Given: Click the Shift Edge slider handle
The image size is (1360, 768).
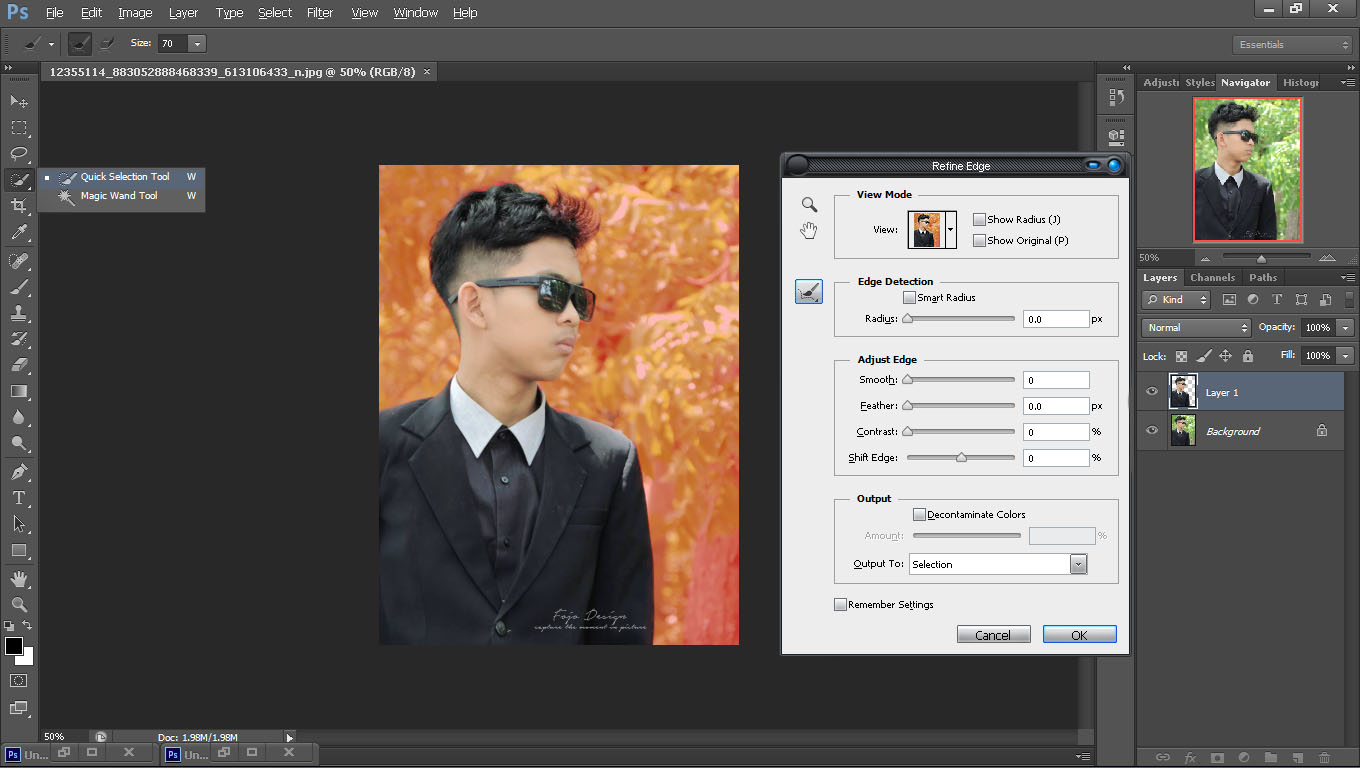Looking at the screenshot, I should (x=961, y=458).
